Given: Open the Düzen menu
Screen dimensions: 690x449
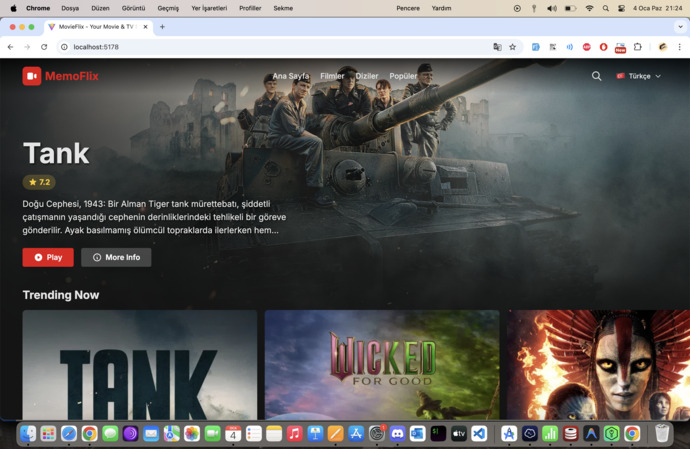Looking at the screenshot, I should click(100, 8).
